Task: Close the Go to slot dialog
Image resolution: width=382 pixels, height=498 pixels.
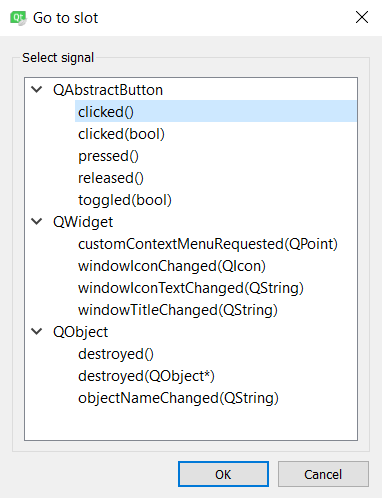Action: point(362,17)
